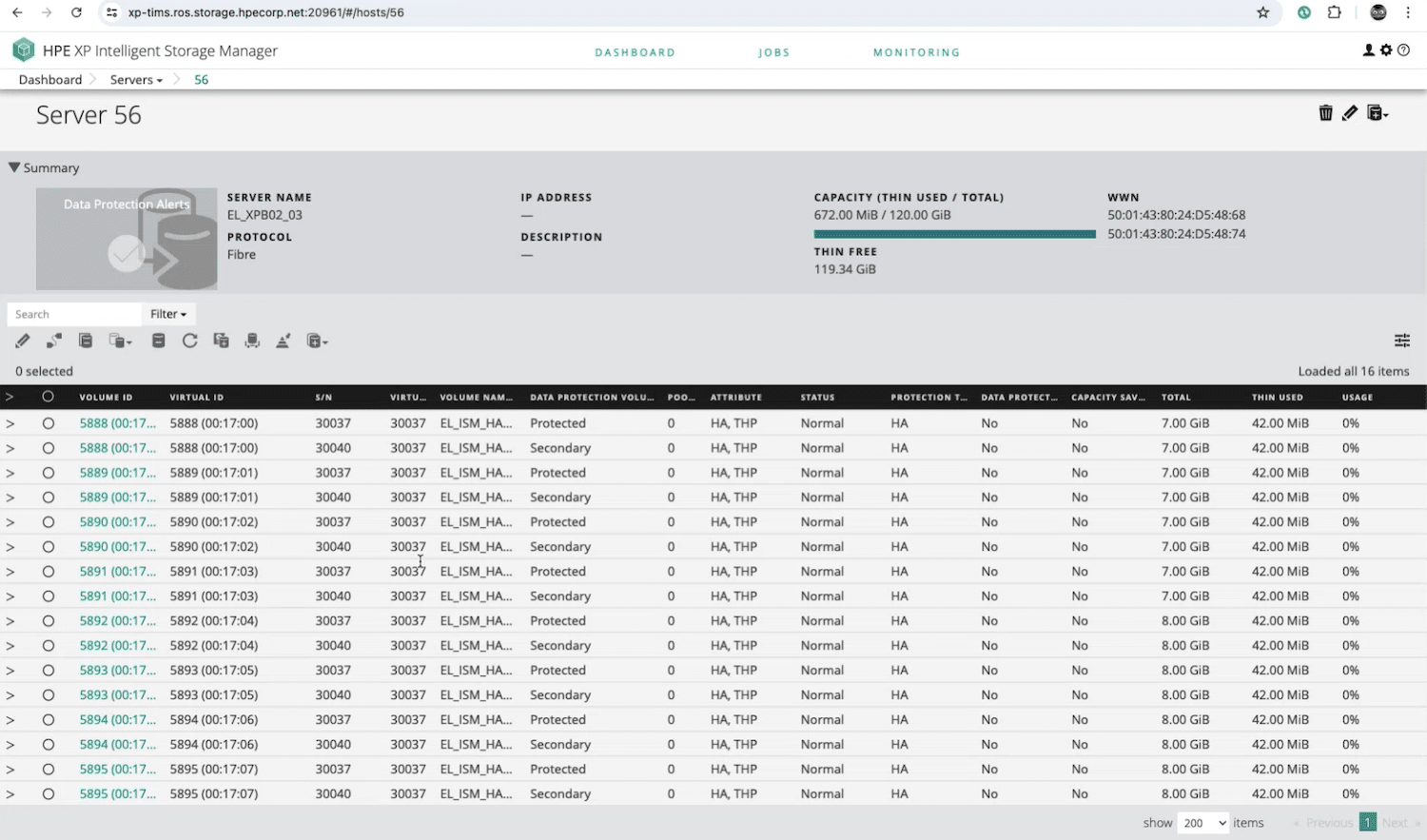Click the 56 breadcrumb item
1427x840 pixels.
(202, 80)
